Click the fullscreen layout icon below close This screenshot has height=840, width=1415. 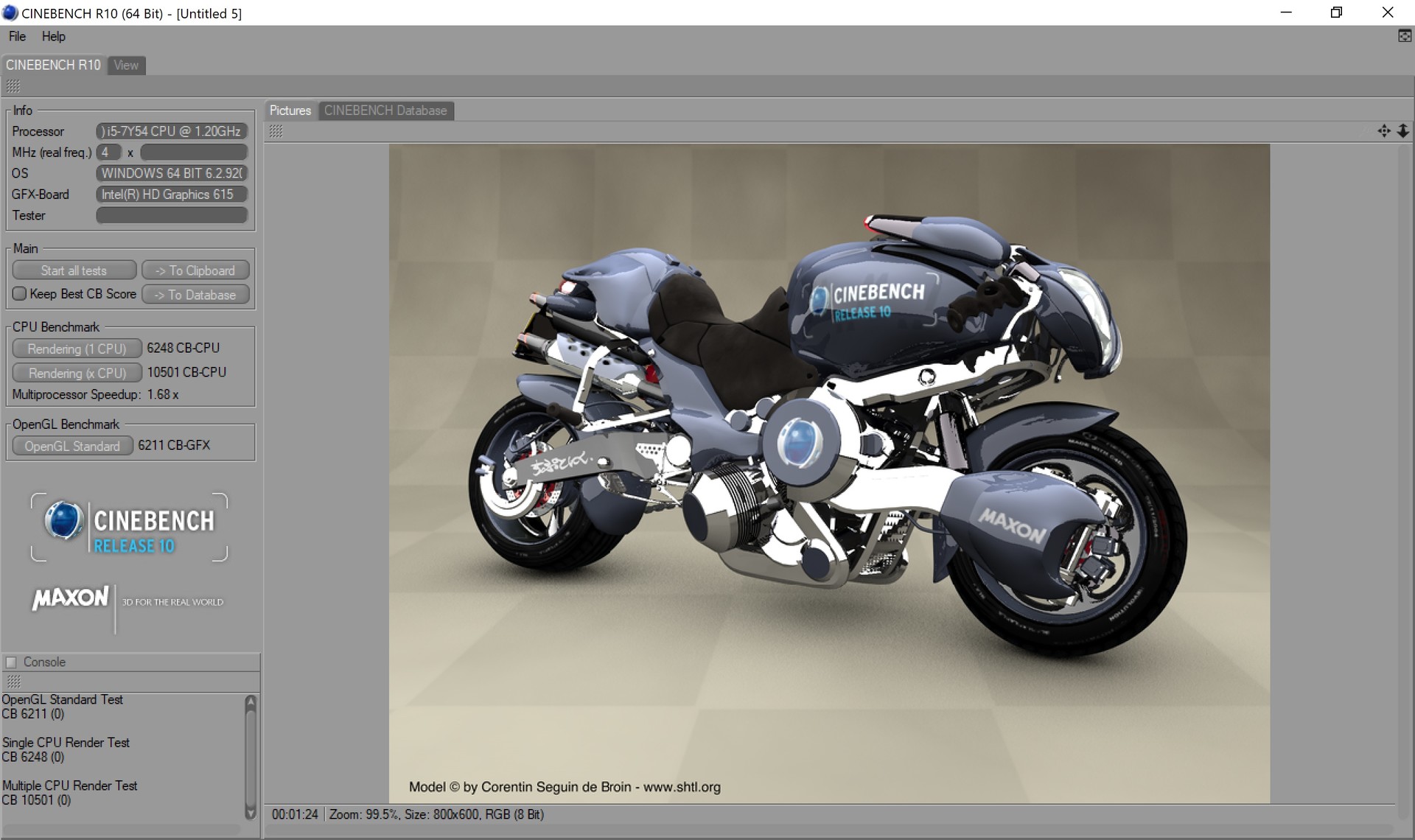point(1404,36)
